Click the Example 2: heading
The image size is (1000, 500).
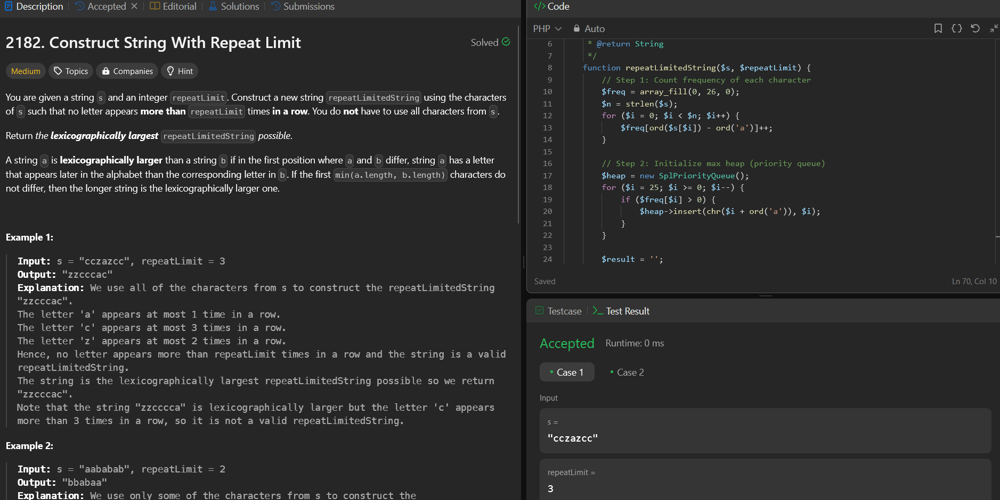(29, 445)
